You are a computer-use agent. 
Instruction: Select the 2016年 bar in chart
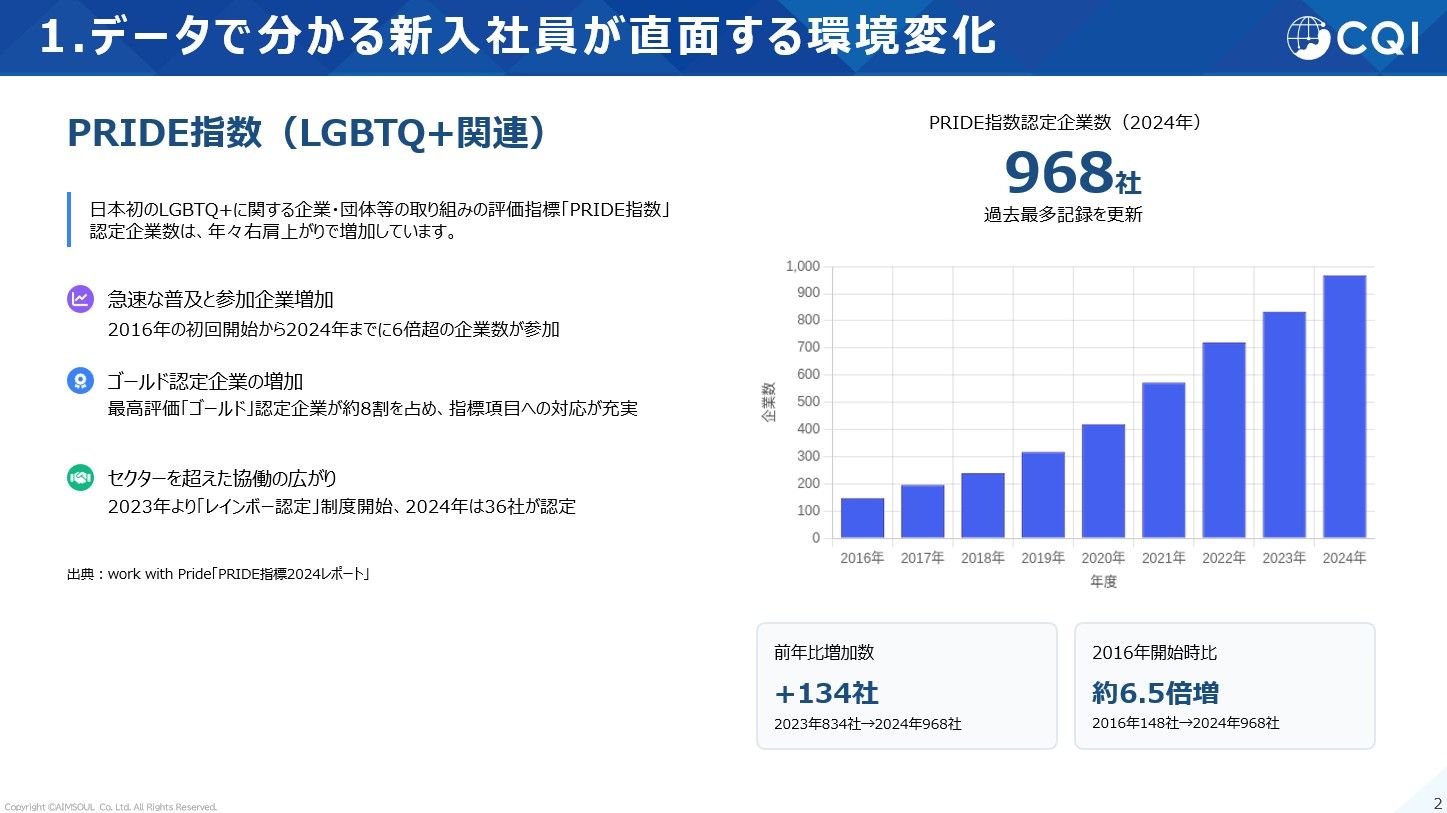click(x=862, y=517)
